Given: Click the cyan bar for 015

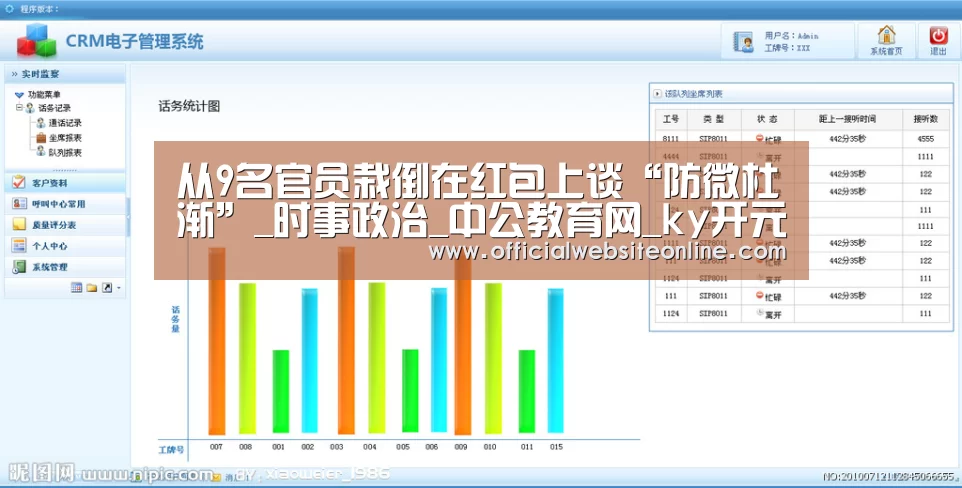Looking at the screenshot, I should (x=555, y=361).
